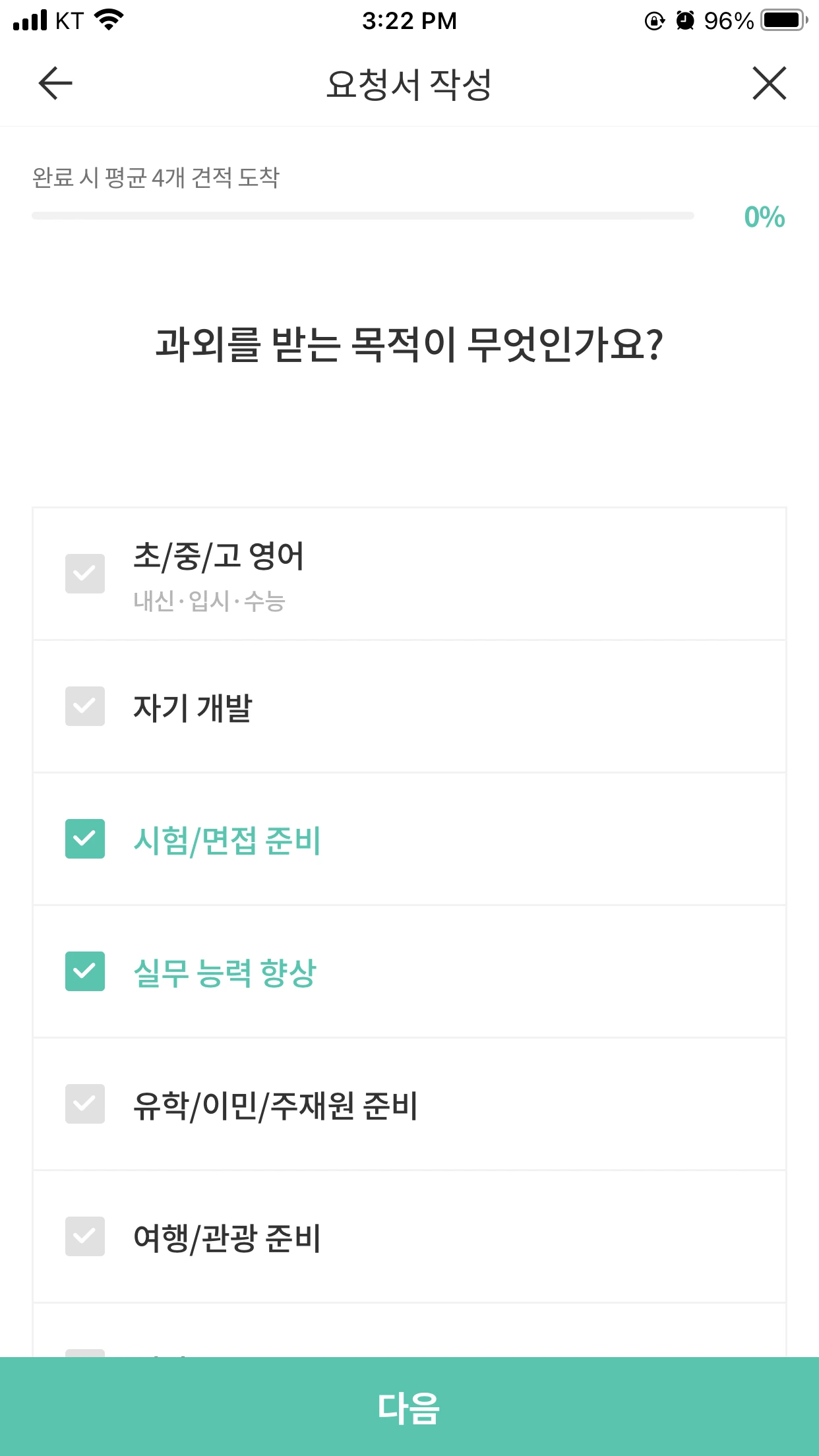The height and width of the screenshot is (1456, 819).
Task: Tap the 요청서 작성 page title
Action: point(409,84)
